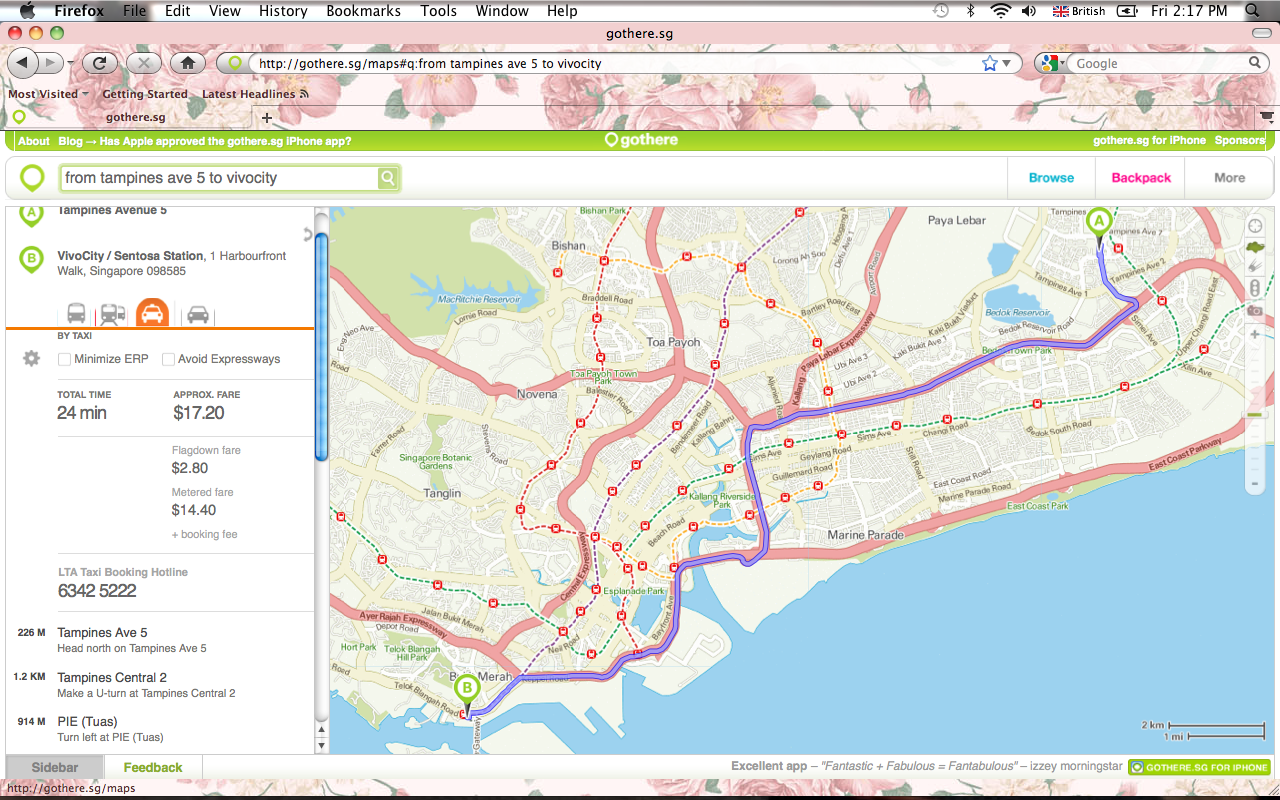This screenshot has height=800, width=1280.
Task: Click the camera map control icon
Action: pyautogui.click(x=1255, y=311)
